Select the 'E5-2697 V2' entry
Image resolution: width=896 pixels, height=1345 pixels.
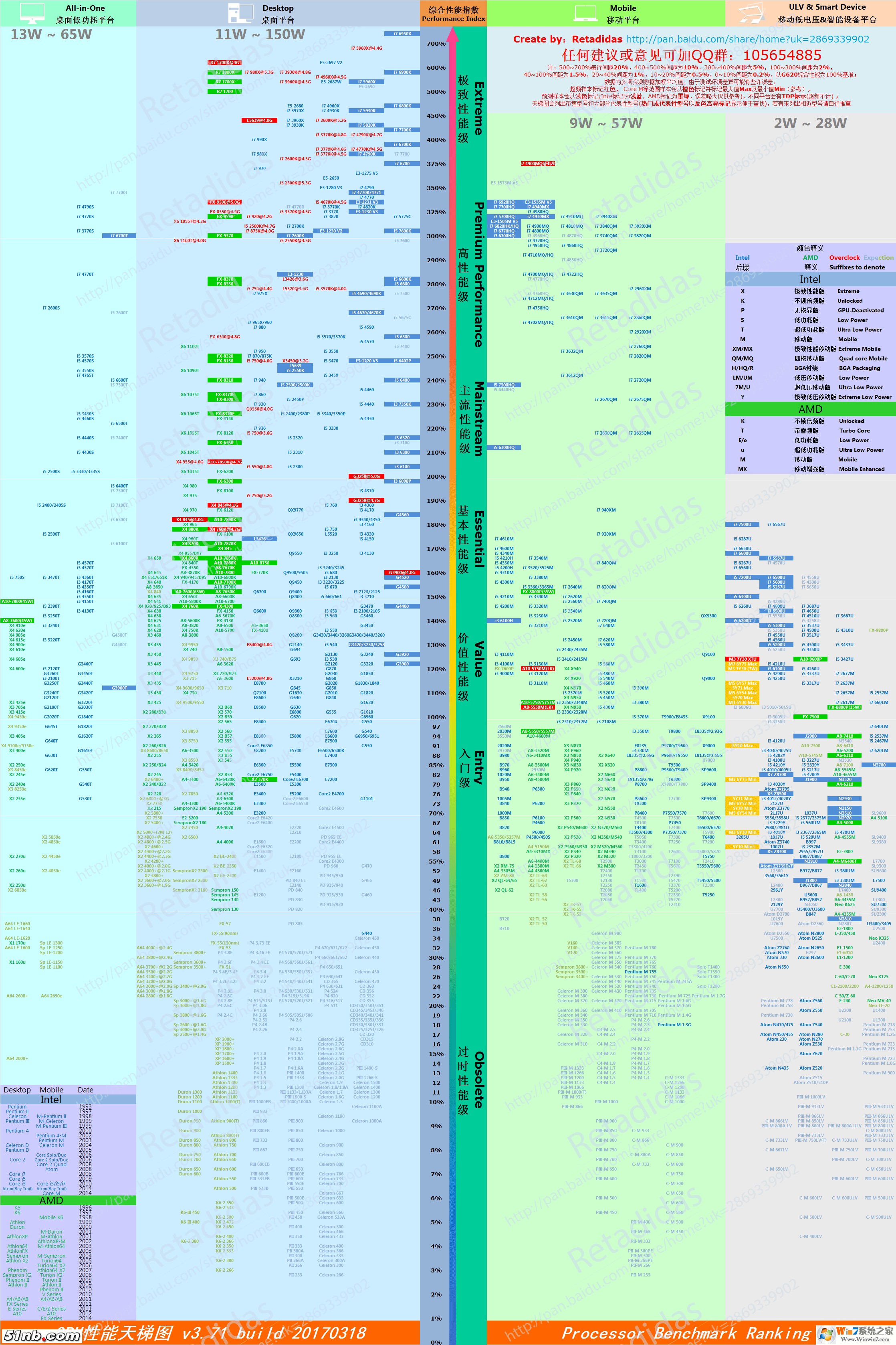tap(331, 63)
